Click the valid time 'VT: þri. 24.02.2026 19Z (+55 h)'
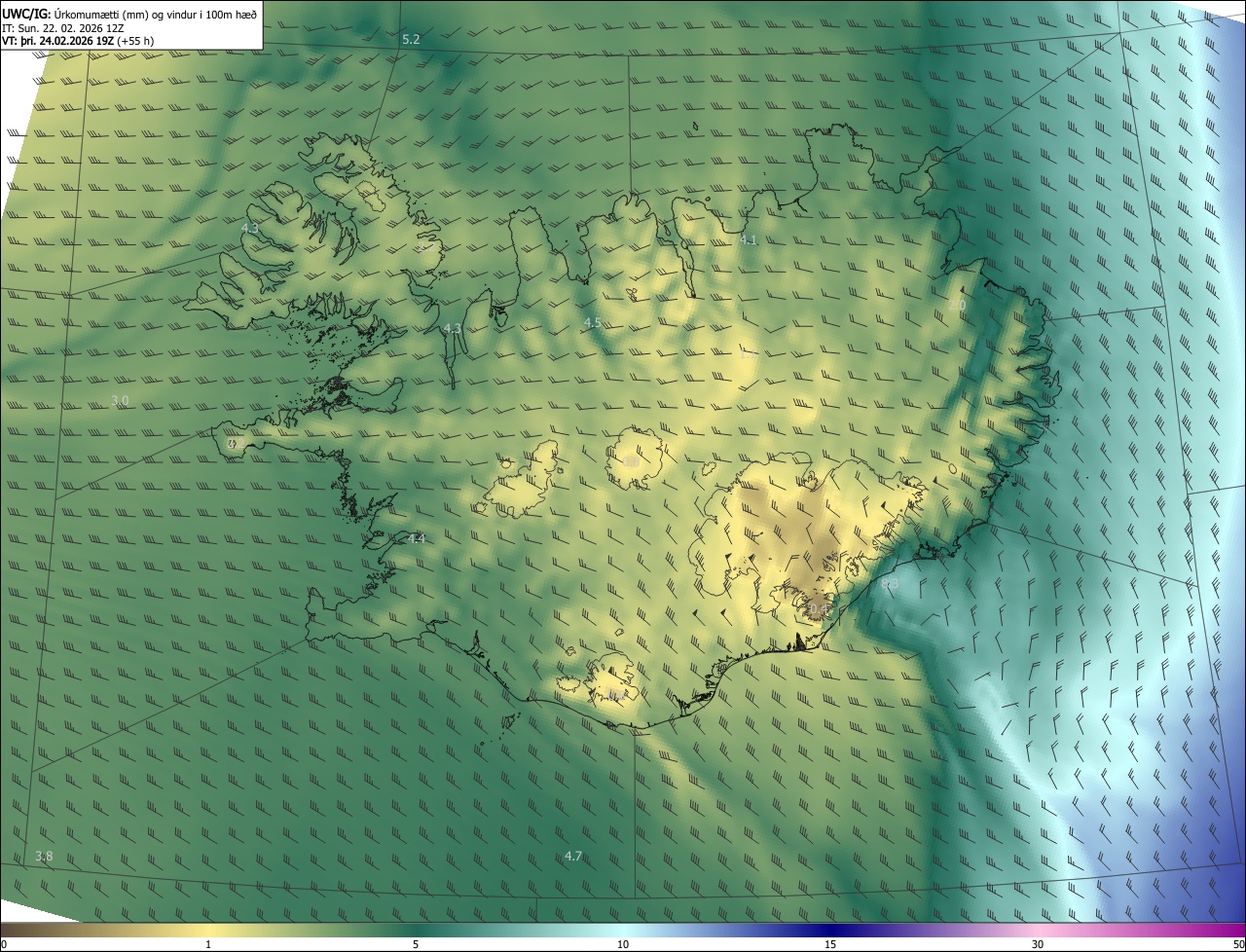Viewport: 1246px width, 952px height. pyautogui.click(x=78, y=41)
